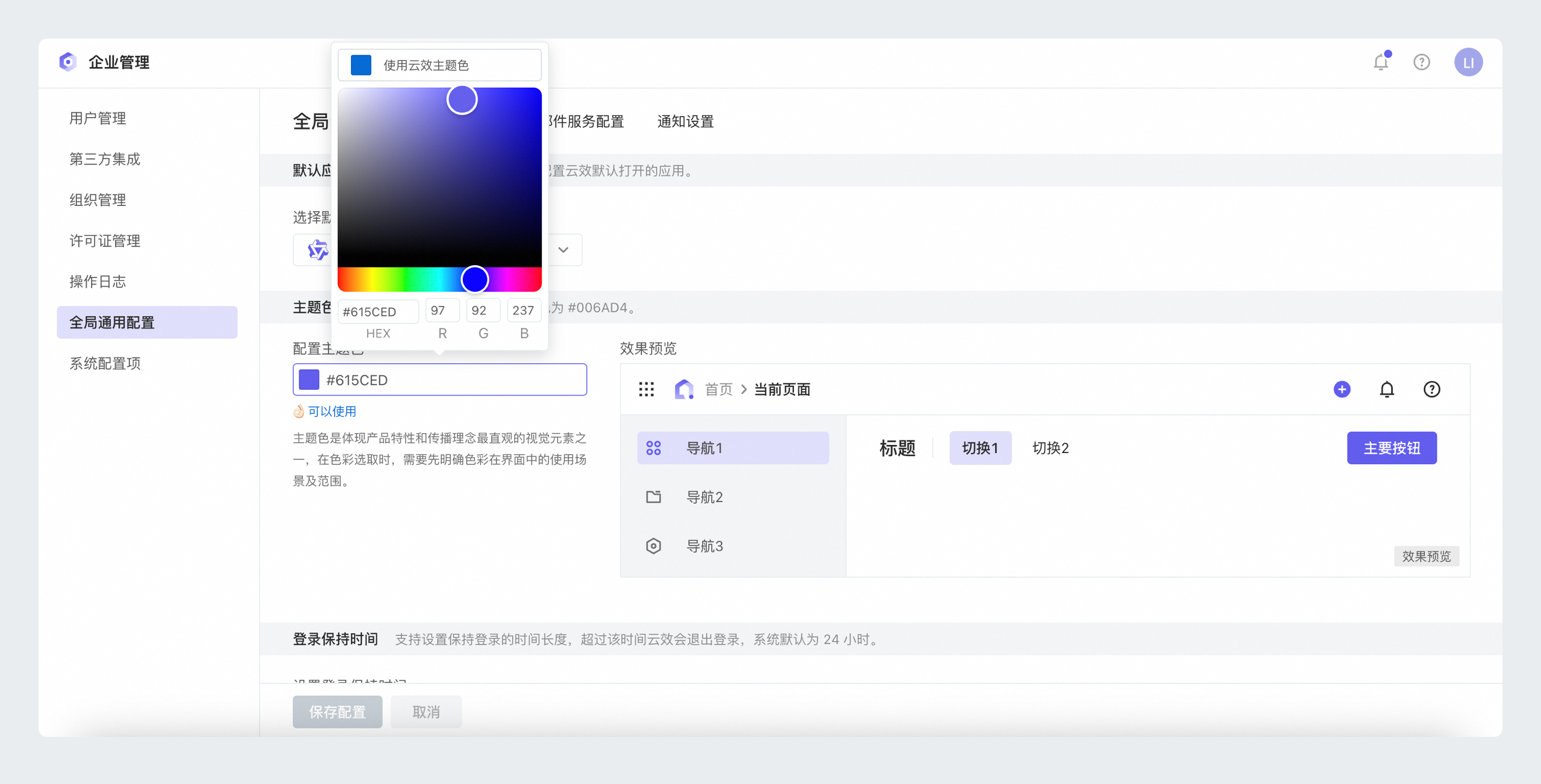Click the 登录保持时间 section heading
Image resolution: width=1541 pixels, height=784 pixels.
point(335,639)
